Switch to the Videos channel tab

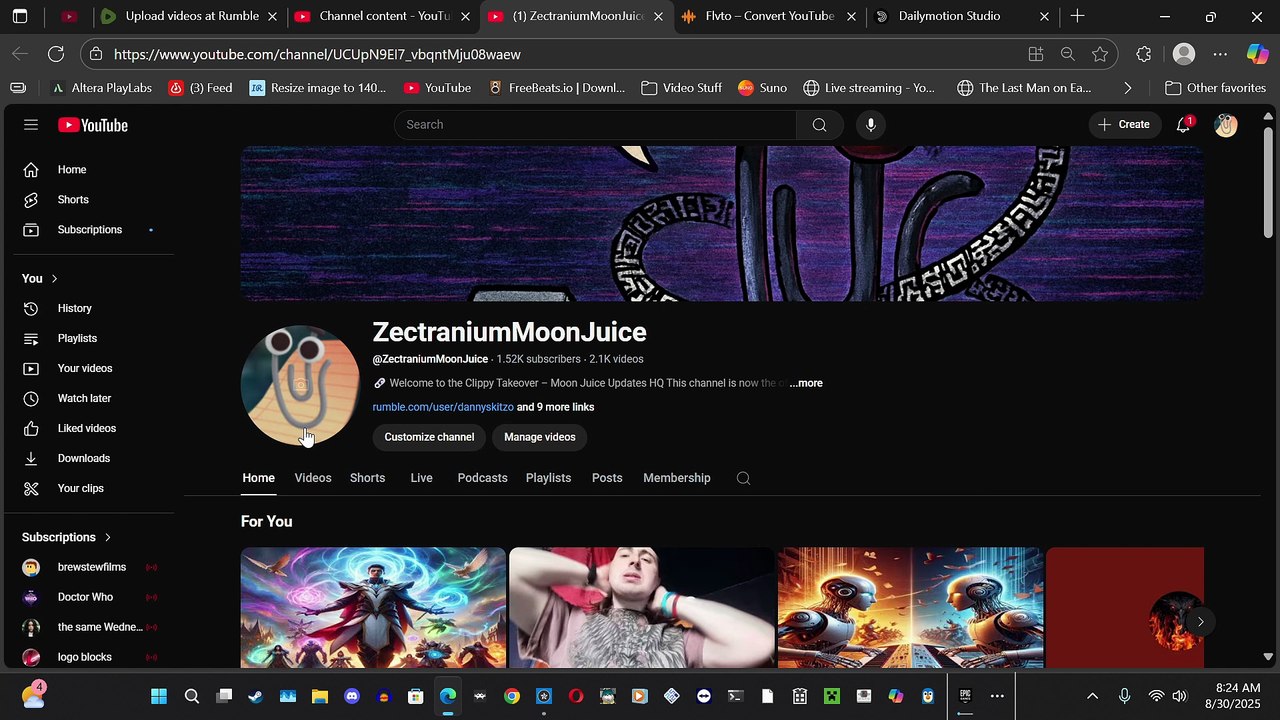click(x=313, y=478)
